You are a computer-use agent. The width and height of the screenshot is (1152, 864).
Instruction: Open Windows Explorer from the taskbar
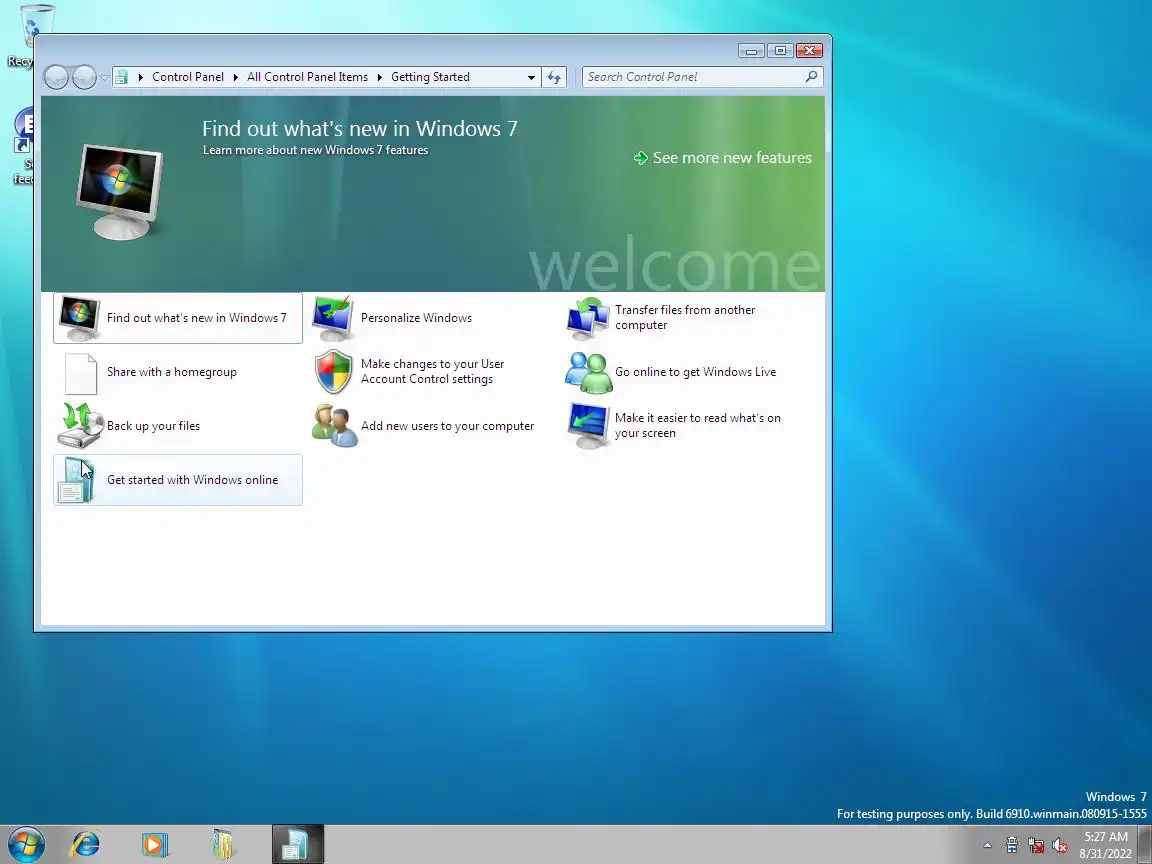click(x=223, y=844)
